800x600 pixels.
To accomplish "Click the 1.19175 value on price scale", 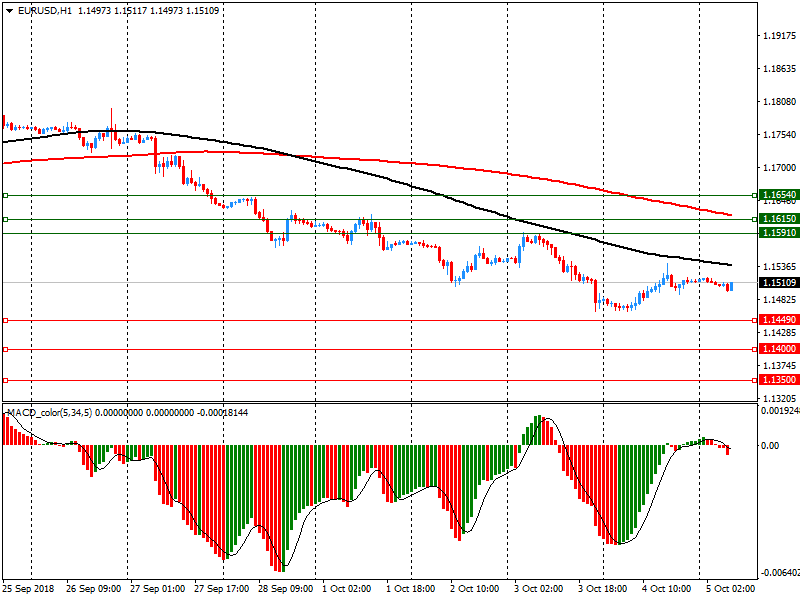I will pos(778,37).
